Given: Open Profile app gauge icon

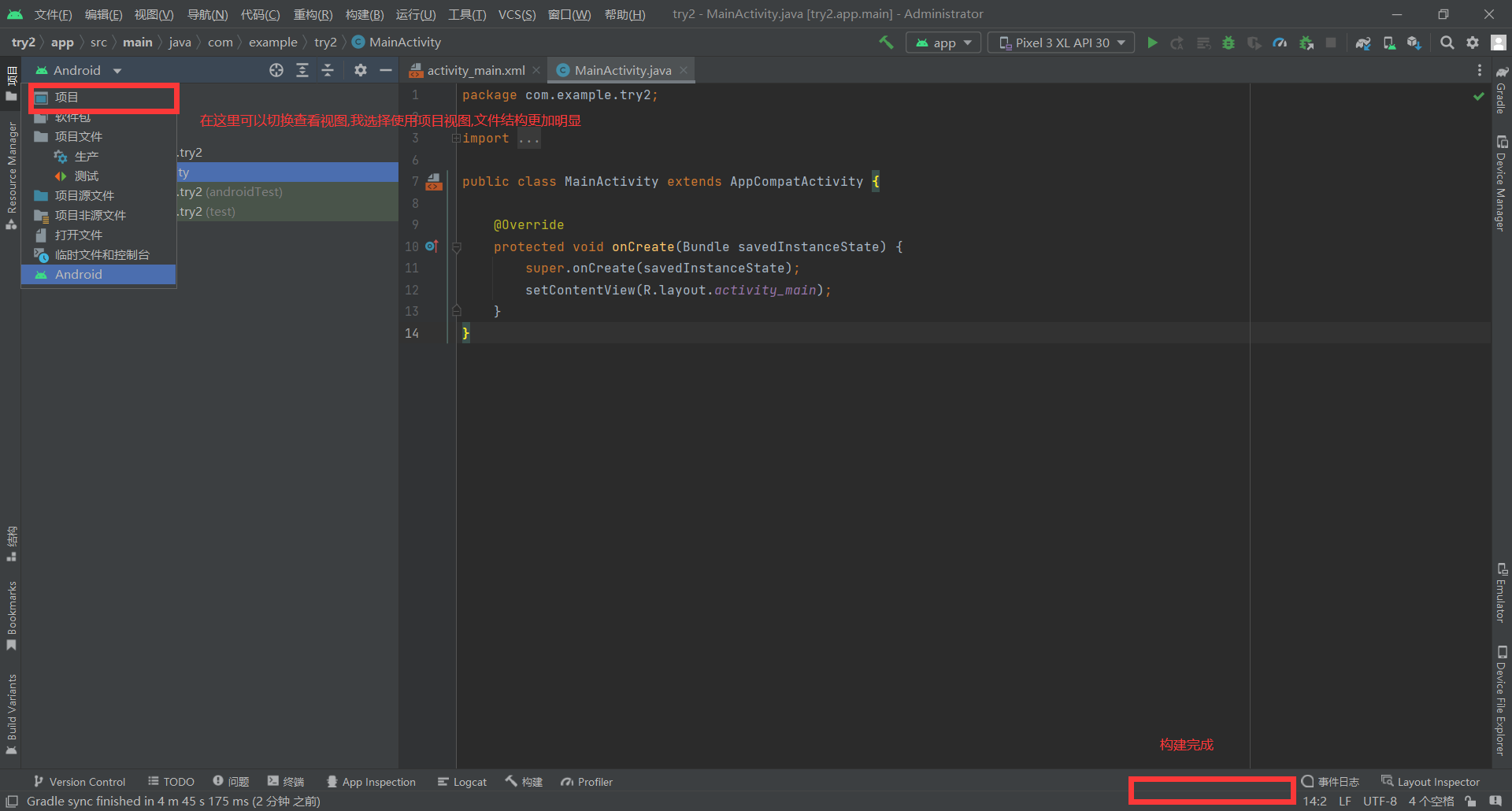Looking at the screenshot, I should pos(1280,43).
